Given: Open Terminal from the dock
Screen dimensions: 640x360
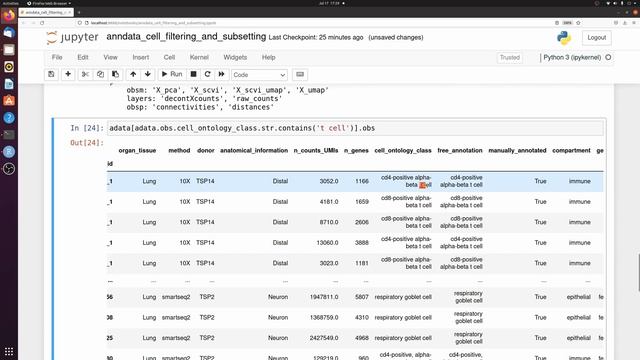Looking at the screenshot, I should pyautogui.click(x=9, y=135).
